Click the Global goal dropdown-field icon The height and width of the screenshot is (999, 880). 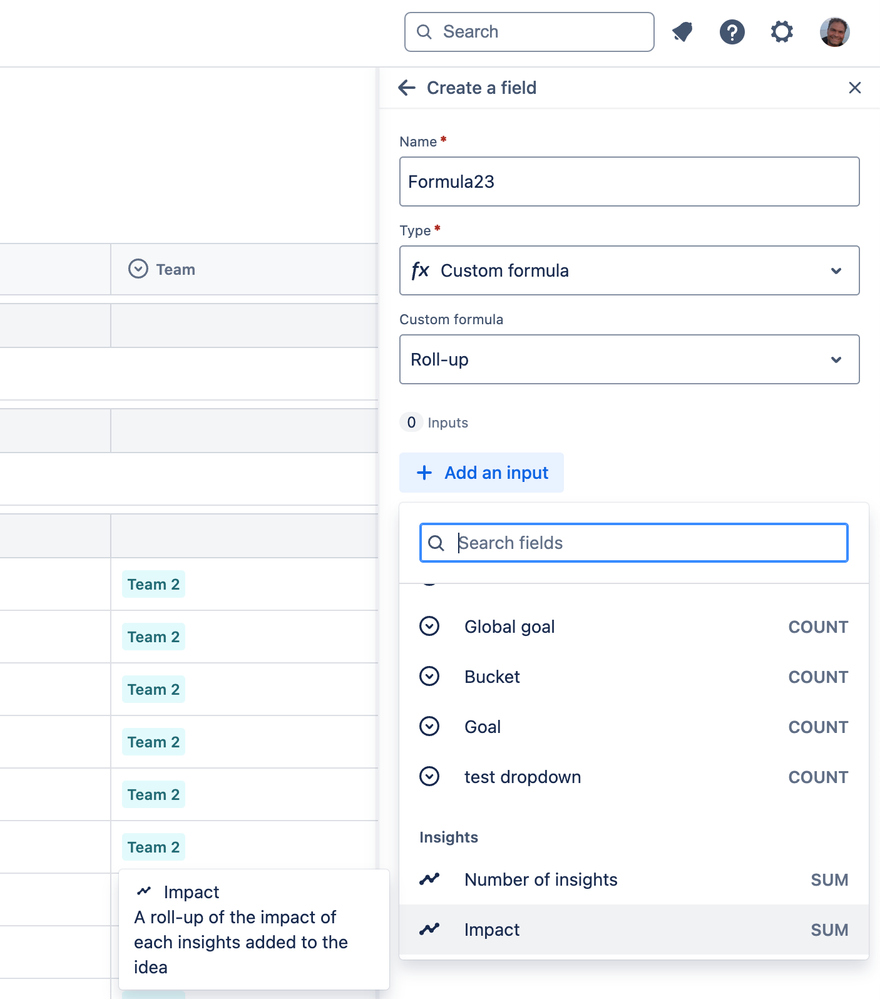coord(429,627)
